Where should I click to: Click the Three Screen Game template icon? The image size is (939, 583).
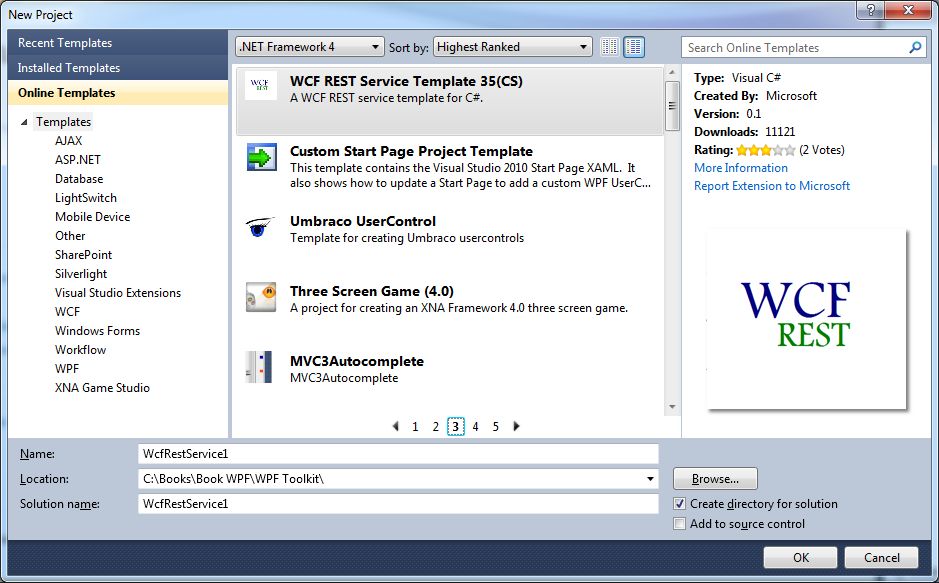[260, 297]
